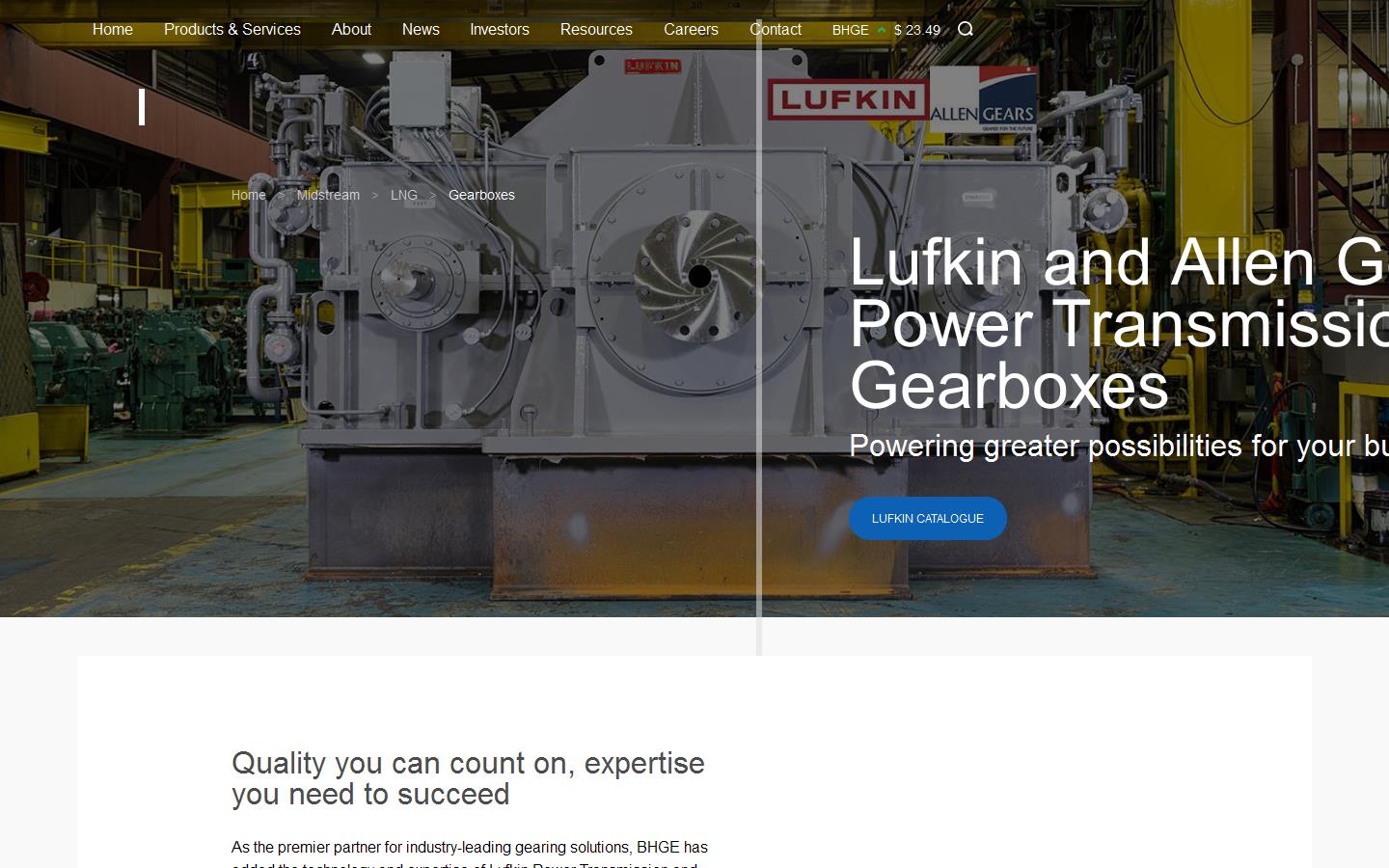The height and width of the screenshot is (868, 1389).
Task: Select Home in the navigation bar
Action: [112, 30]
